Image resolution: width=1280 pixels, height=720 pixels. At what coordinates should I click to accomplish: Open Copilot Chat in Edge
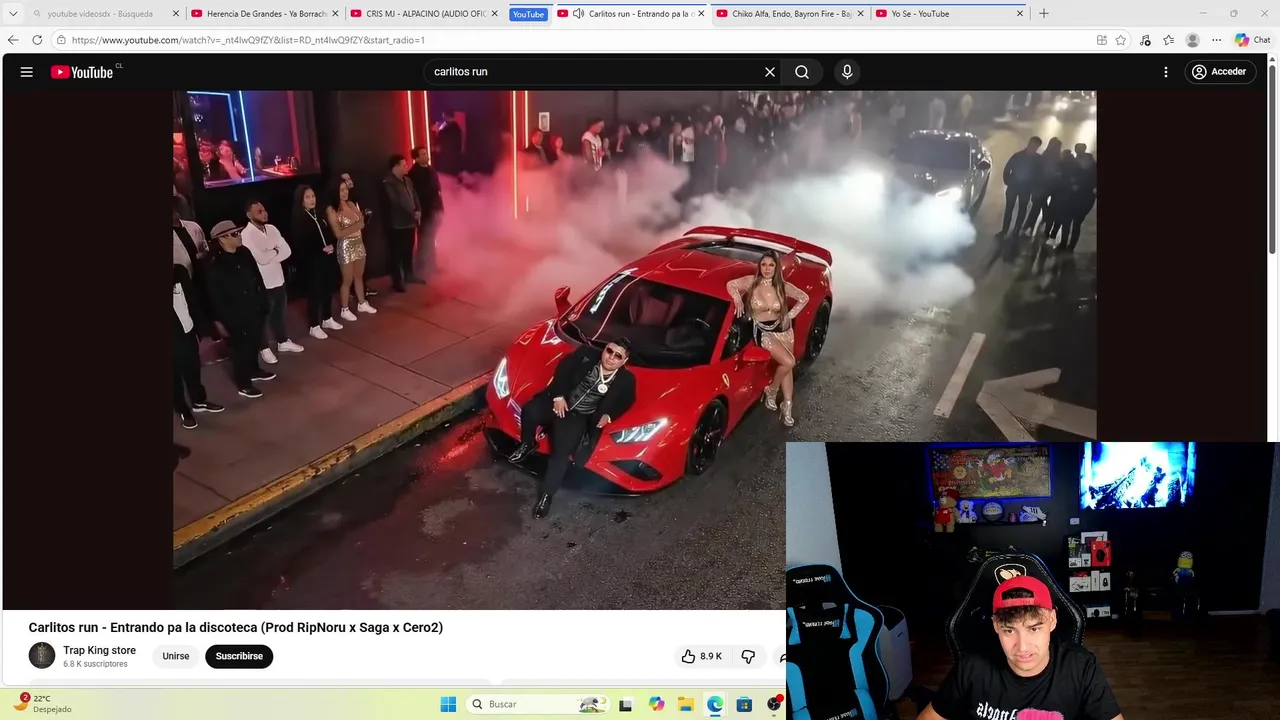1252,40
